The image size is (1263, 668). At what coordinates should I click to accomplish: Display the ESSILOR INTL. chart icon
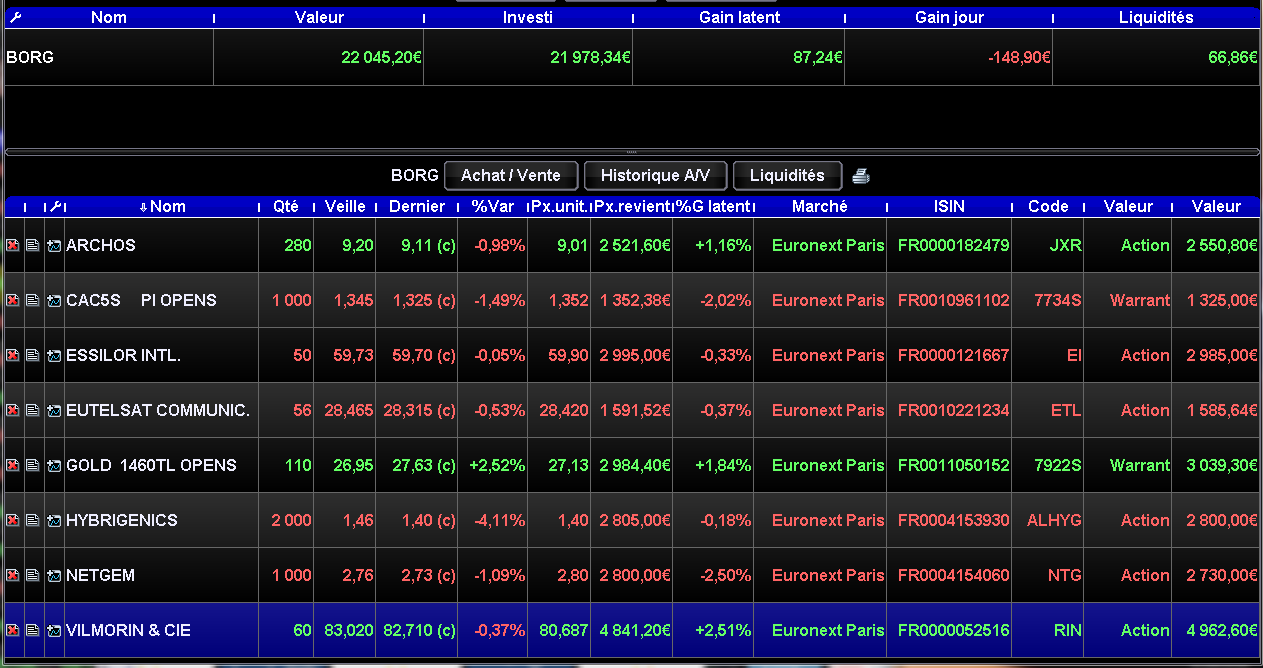pos(54,355)
